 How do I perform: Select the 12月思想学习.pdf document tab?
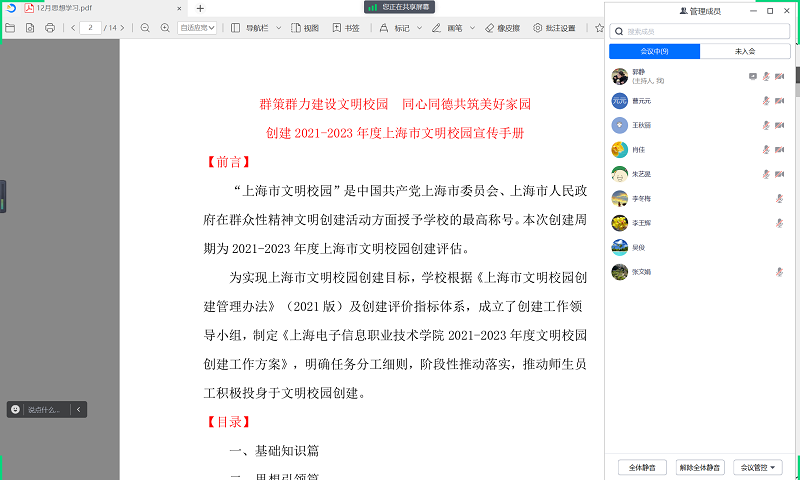coord(63,8)
